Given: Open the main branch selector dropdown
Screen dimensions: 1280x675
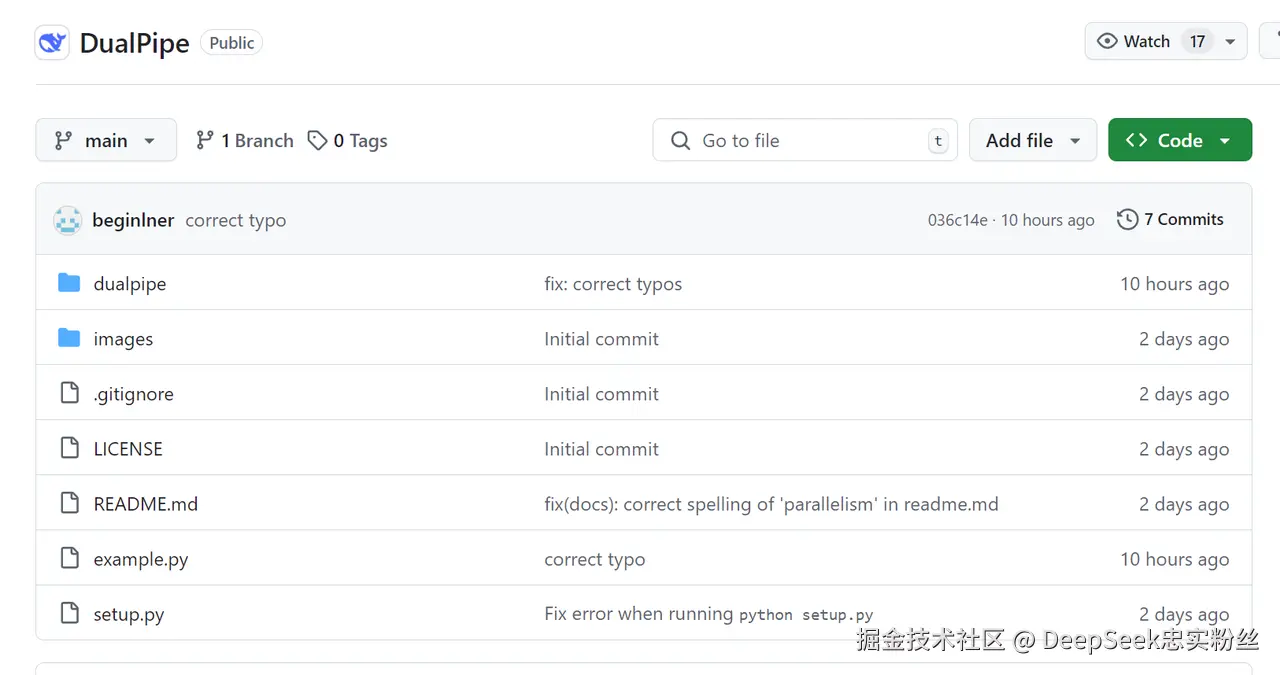Looking at the screenshot, I should (106, 140).
